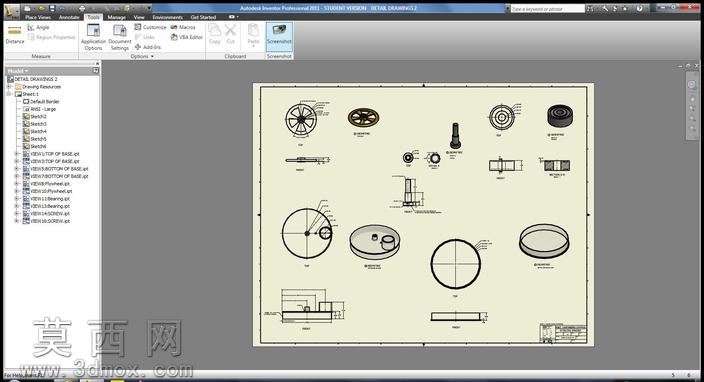
Task: Click the New document icon in quick access
Action: pyautogui.click(x=28, y=9)
